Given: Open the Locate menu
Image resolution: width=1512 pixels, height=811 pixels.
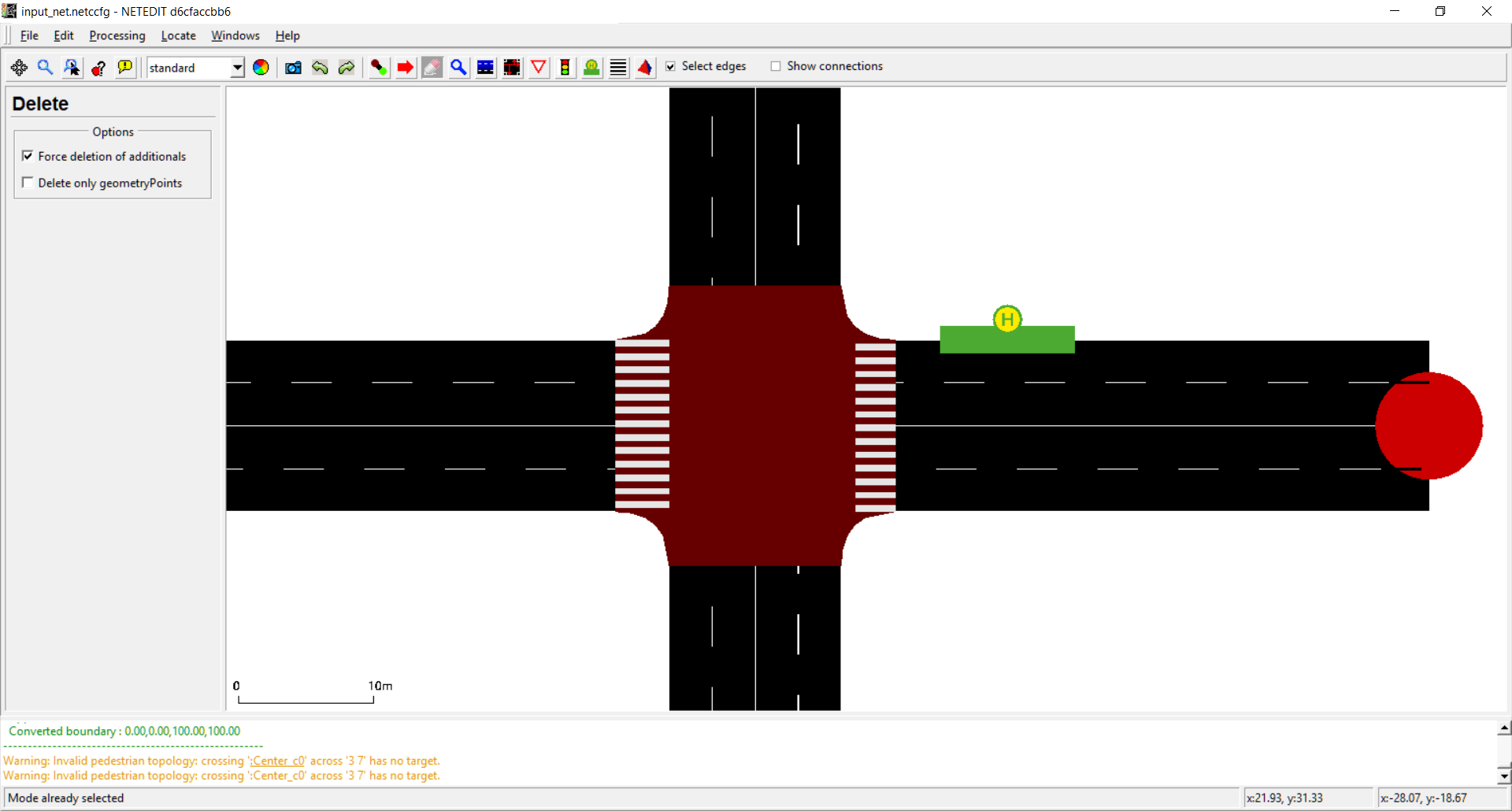Looking at the screenshot, I should pos(178,35).
